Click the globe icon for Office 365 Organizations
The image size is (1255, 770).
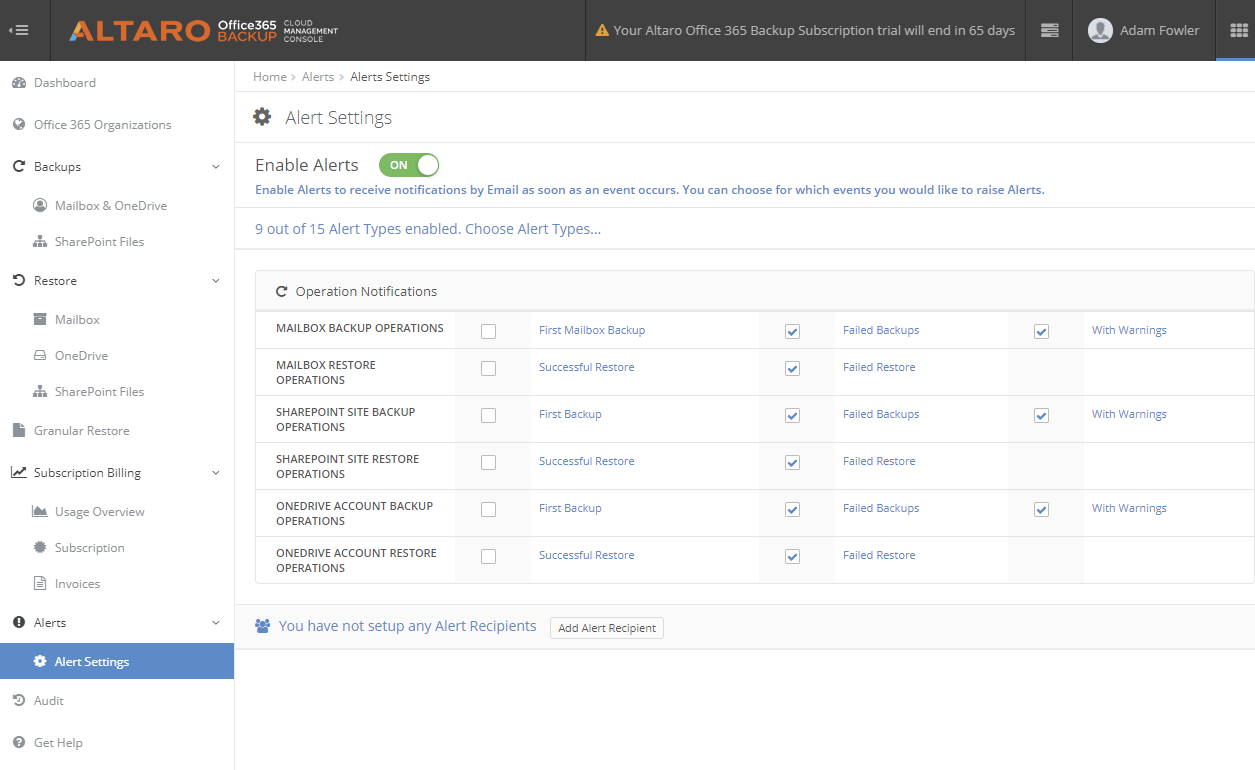(x=18, y=125)
